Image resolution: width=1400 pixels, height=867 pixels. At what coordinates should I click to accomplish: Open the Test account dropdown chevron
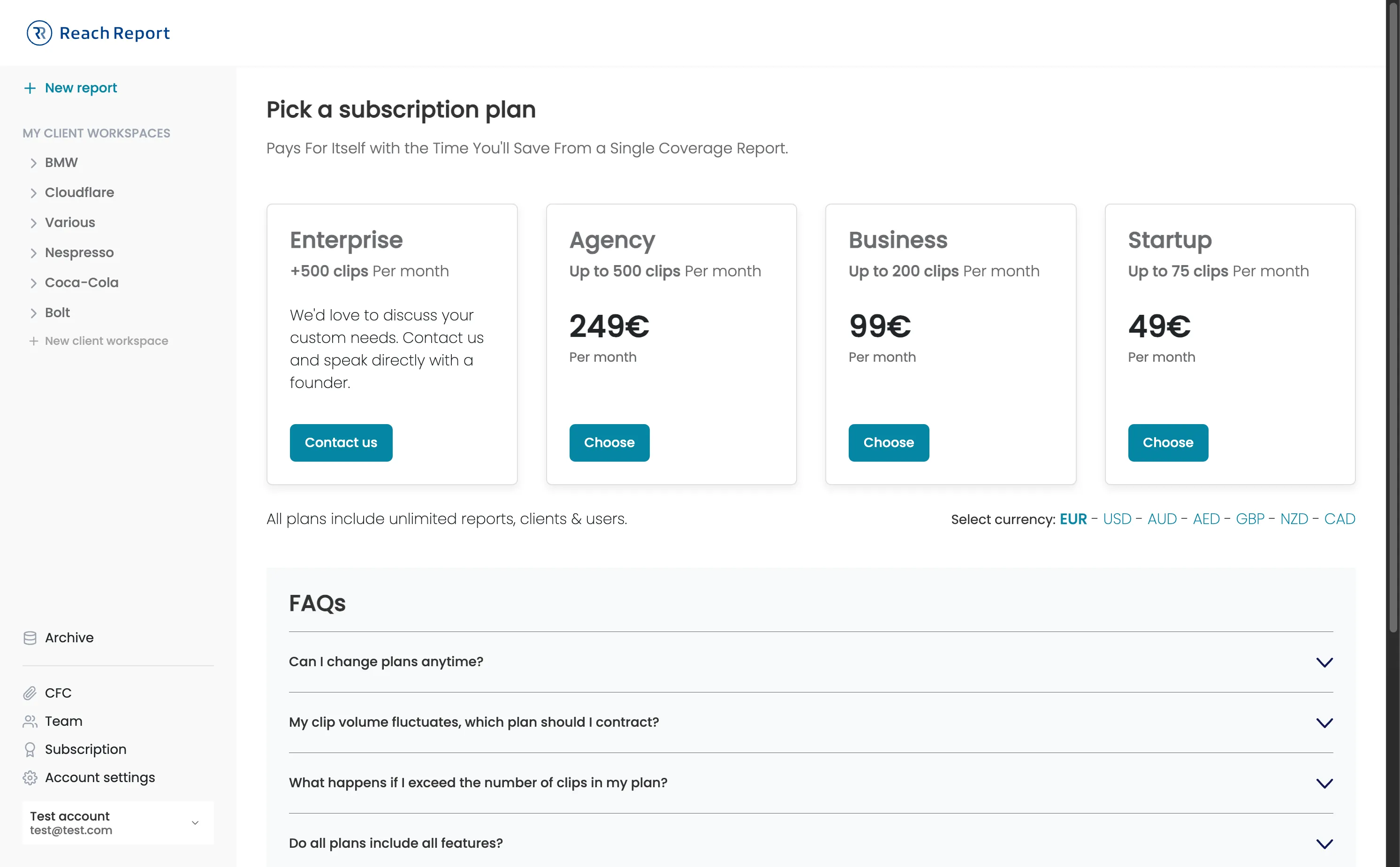click(196, 822)
